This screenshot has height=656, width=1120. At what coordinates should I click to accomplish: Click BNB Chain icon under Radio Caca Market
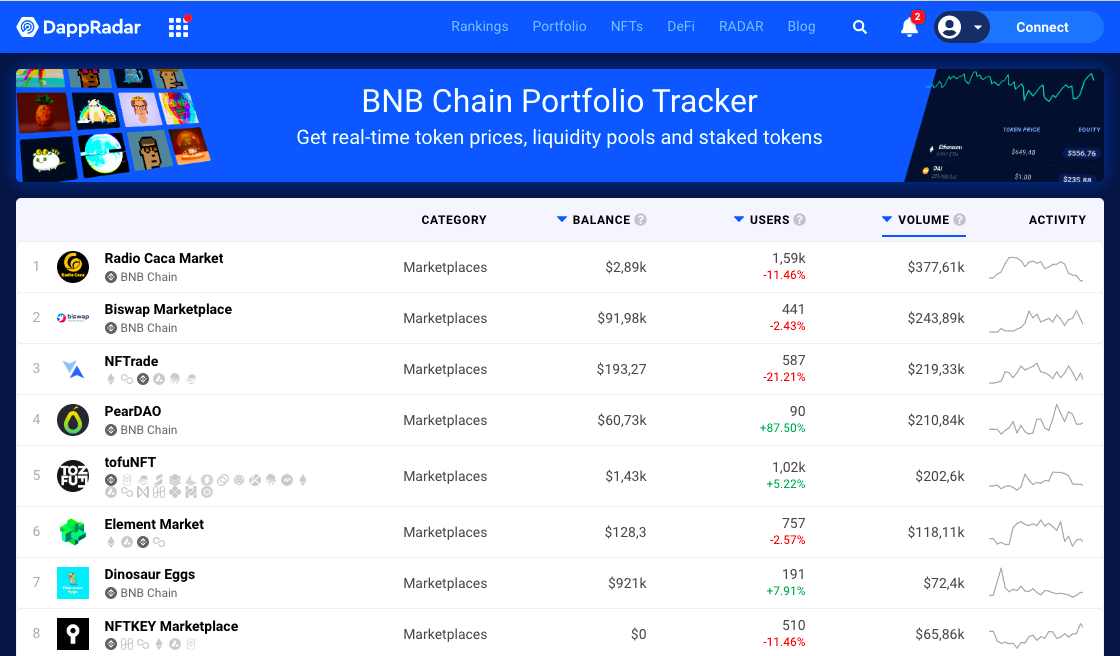pos(111,277)
